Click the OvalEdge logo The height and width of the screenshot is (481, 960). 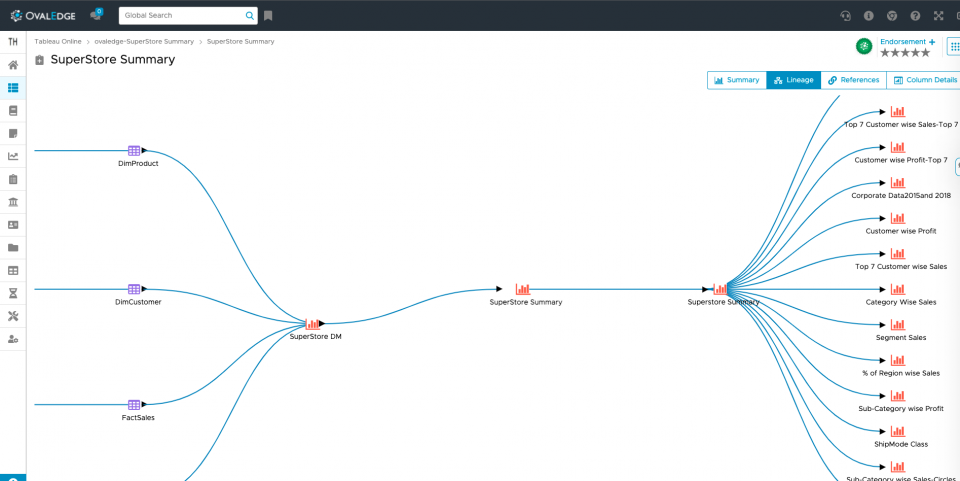[x=43, y=15]
